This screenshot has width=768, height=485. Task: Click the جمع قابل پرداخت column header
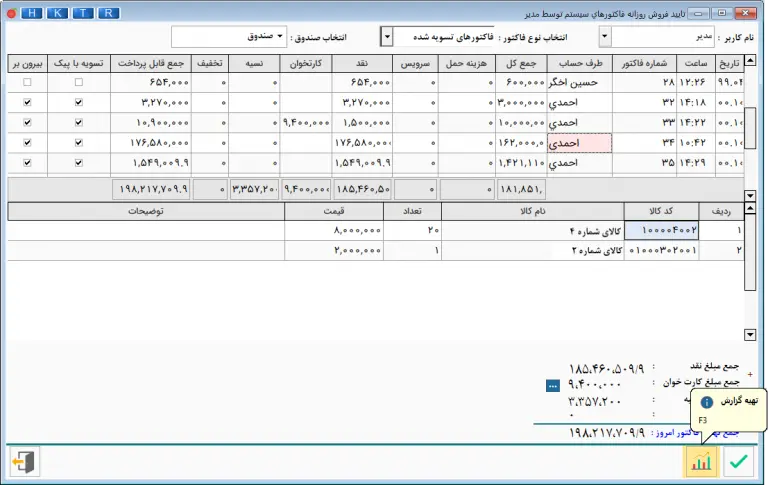(x=150, y=62)
